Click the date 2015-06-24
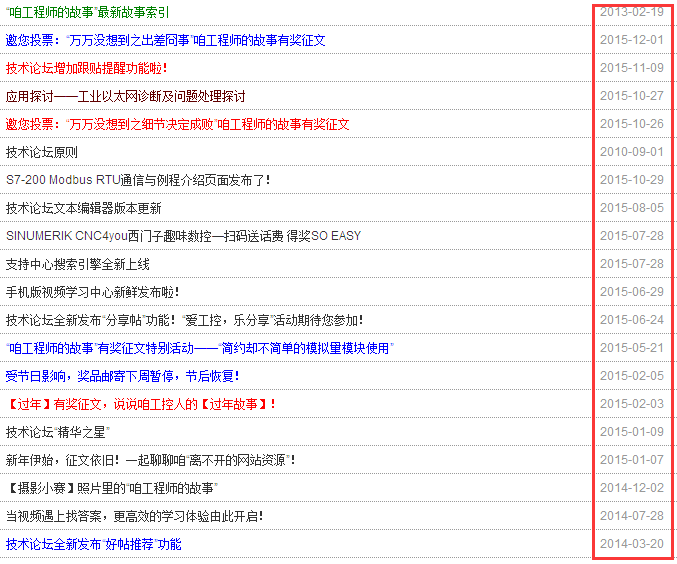677x564 pixels. pos(632,320)
